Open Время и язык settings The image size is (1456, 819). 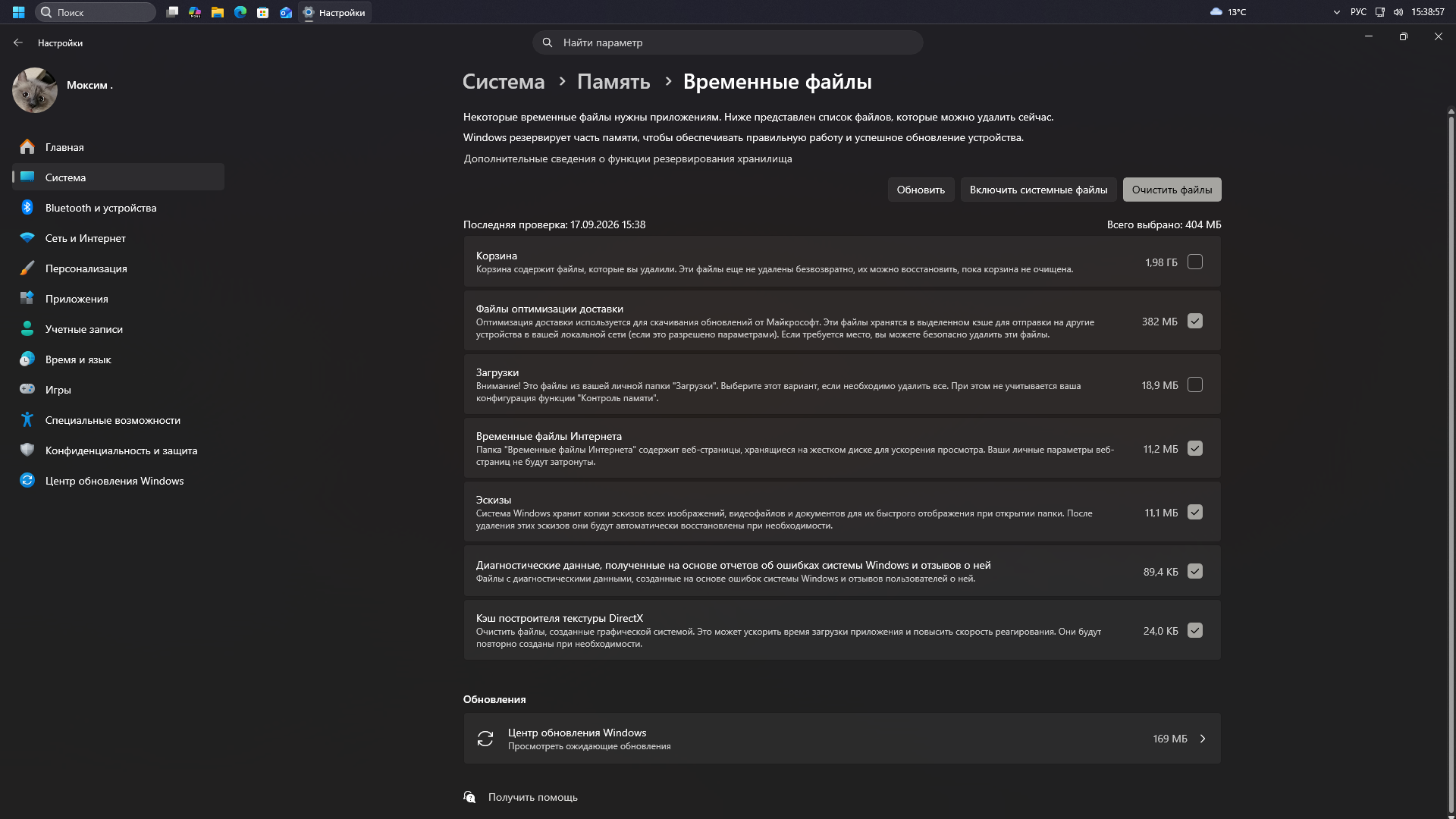point(118,359)
